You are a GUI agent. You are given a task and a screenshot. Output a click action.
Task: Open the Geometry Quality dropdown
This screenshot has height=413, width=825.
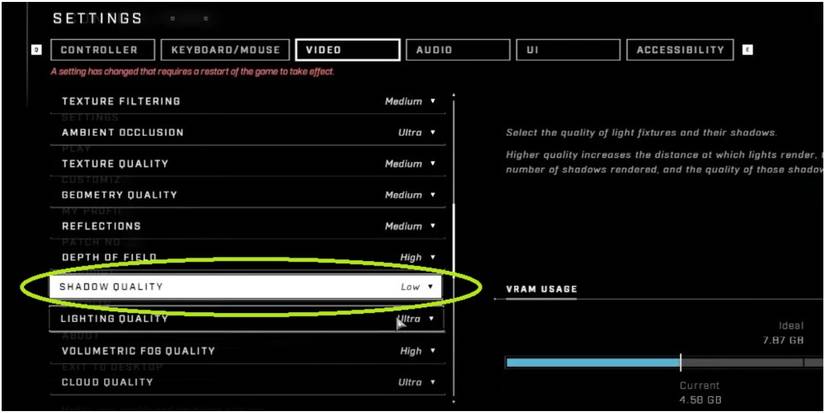pyautogui.click(x=433, y=195)
